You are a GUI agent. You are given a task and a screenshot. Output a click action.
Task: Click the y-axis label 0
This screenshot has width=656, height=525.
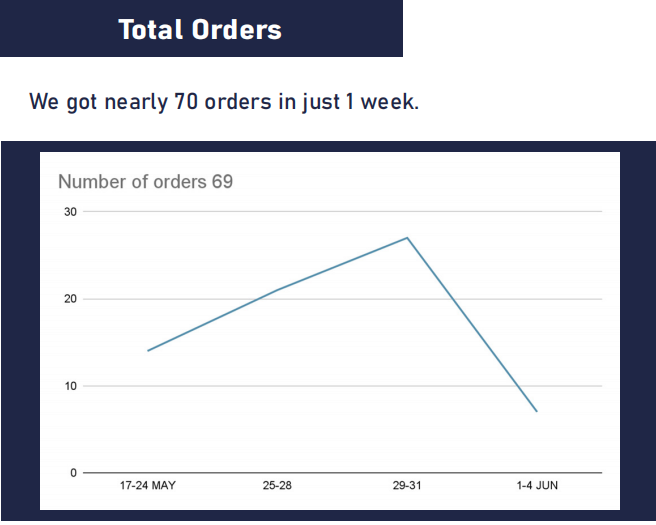(73, 473)
